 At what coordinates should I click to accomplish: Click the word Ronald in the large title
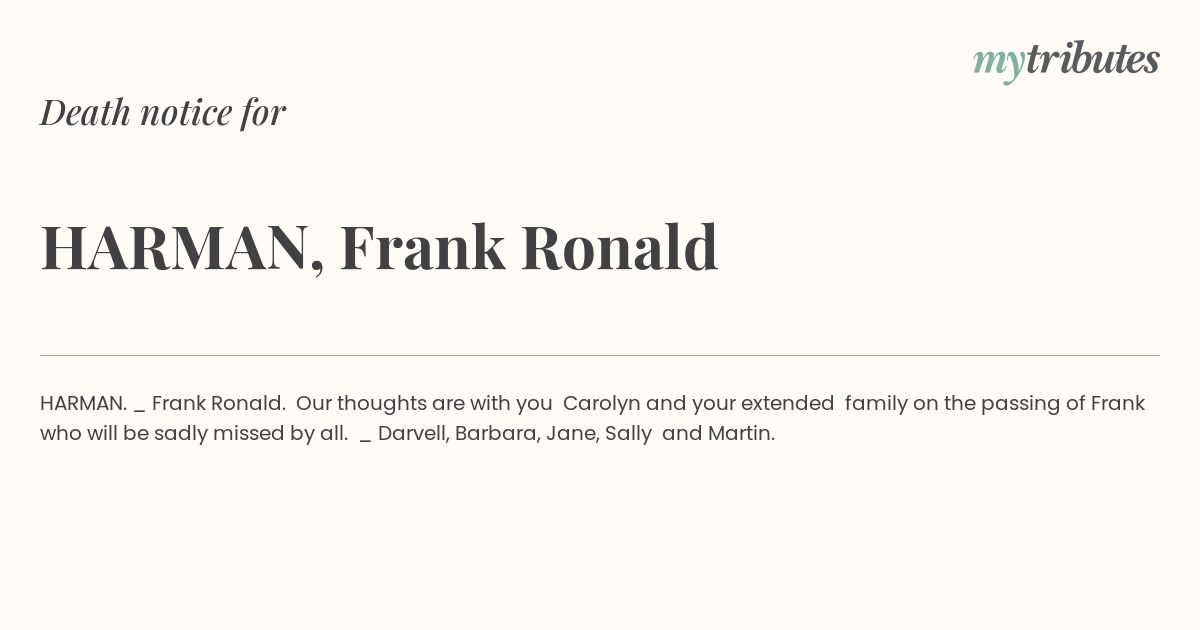pyautogui.click(x=620, y=247)
